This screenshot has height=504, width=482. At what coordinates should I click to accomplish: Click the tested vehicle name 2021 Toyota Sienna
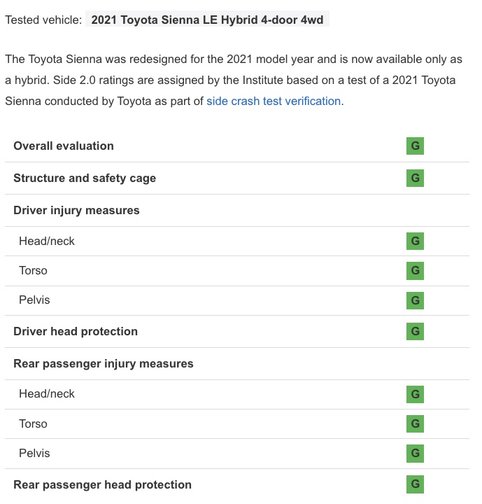point(207,20)
